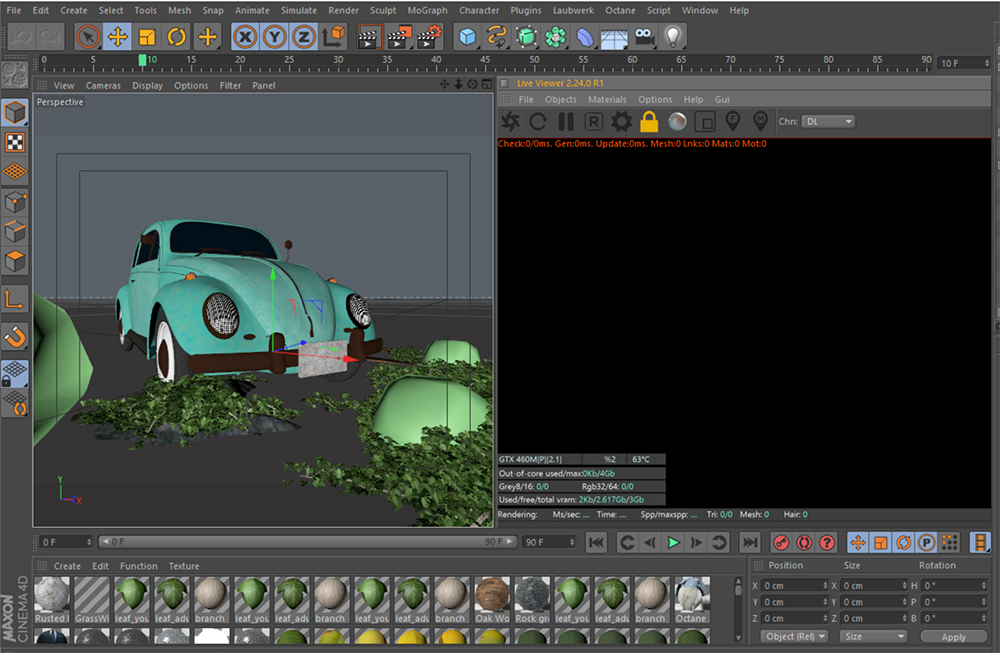Open the Light object icon
The width and height of the screenshot is (1000, 653).
coord(674,38)
